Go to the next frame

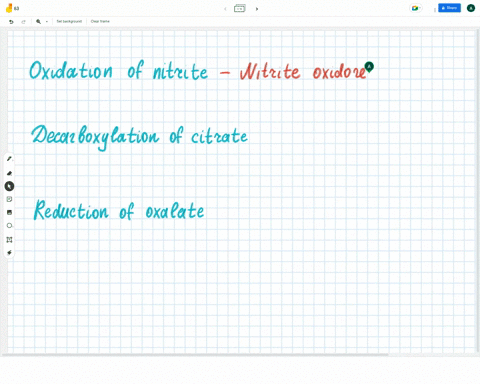click(x=257, y=9)
